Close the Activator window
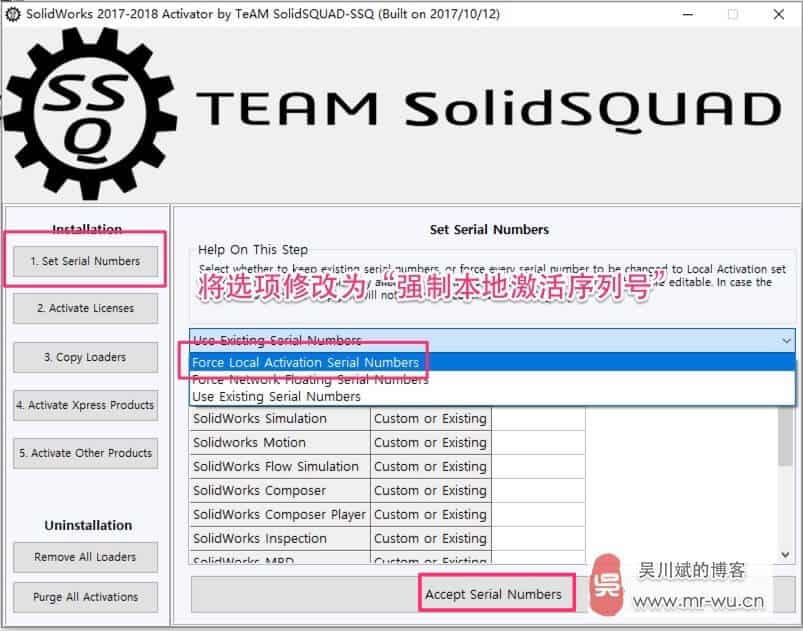803x631 pixels. (x=778, y=14)
